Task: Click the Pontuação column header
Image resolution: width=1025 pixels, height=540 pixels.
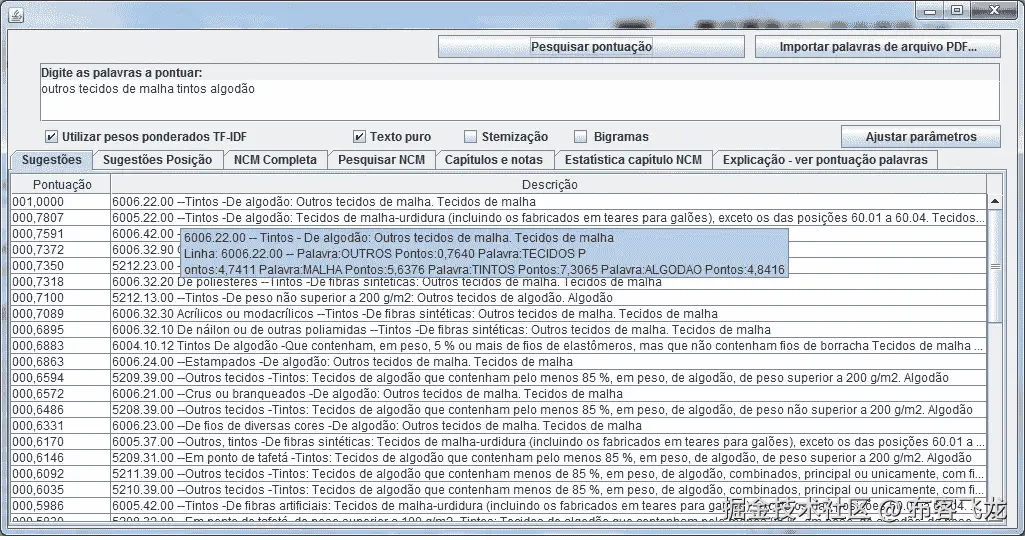Action: point(61,184)
